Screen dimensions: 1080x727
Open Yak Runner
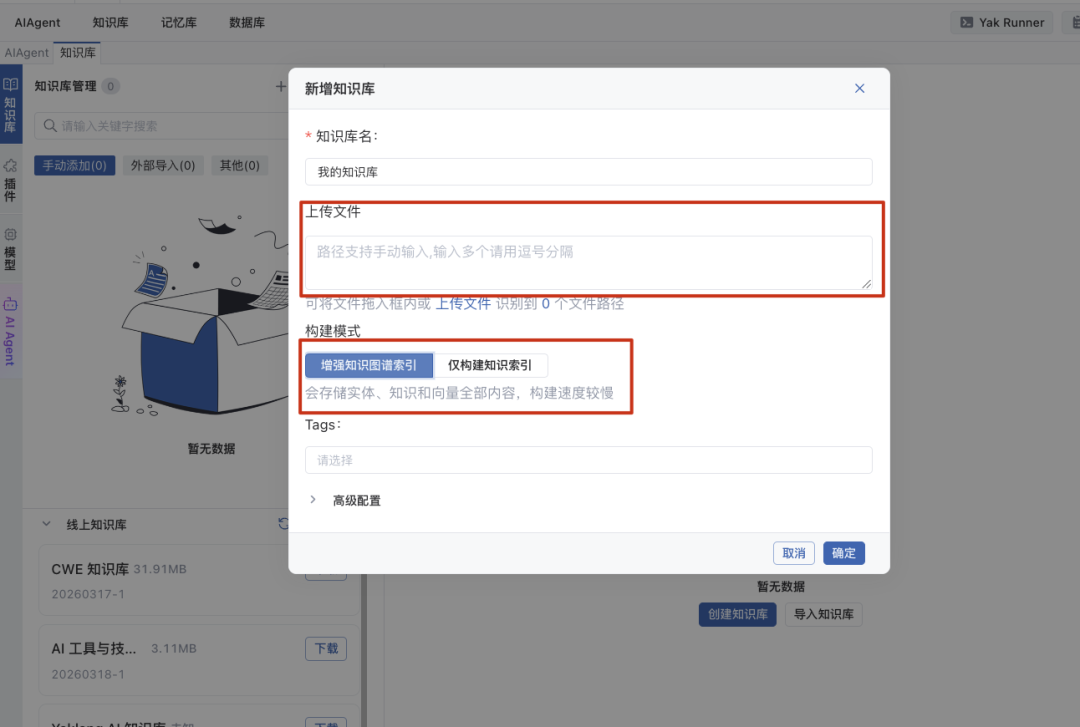[x=1001, y=23]
